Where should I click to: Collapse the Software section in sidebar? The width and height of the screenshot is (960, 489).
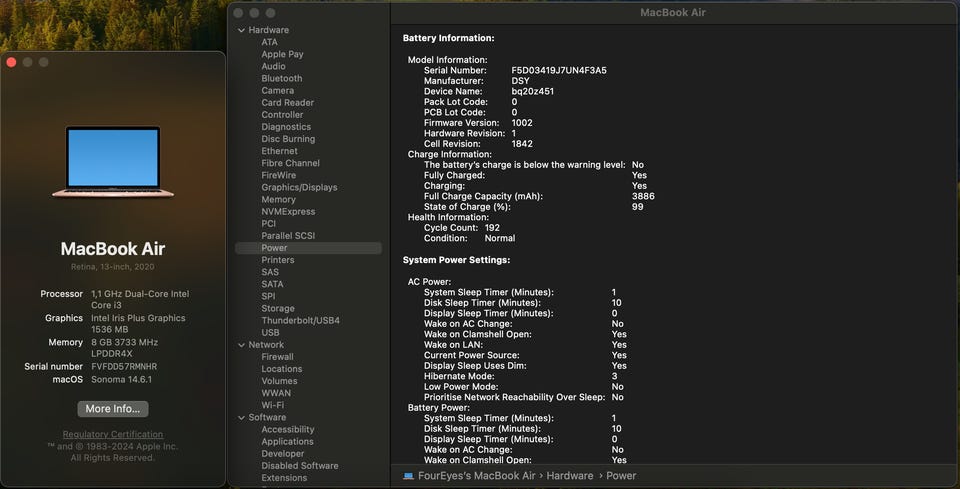click(241, 417)
